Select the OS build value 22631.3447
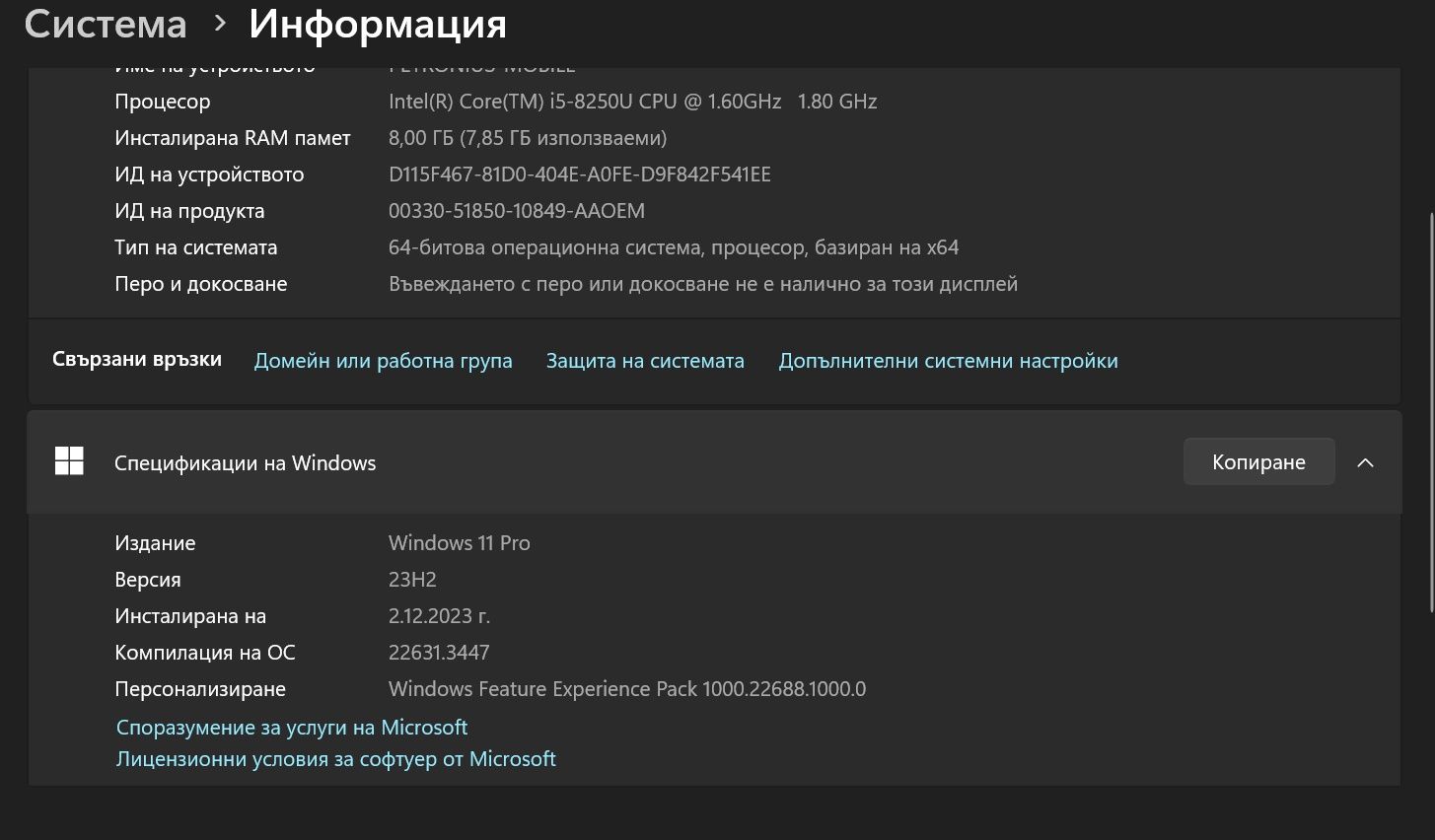1435x840 pixels. point(439,653)
